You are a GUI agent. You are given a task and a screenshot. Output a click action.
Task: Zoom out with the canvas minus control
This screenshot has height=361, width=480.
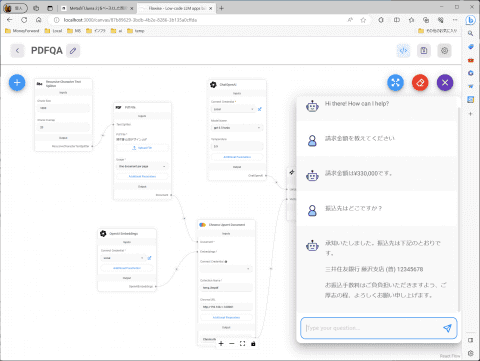(232, 343)
